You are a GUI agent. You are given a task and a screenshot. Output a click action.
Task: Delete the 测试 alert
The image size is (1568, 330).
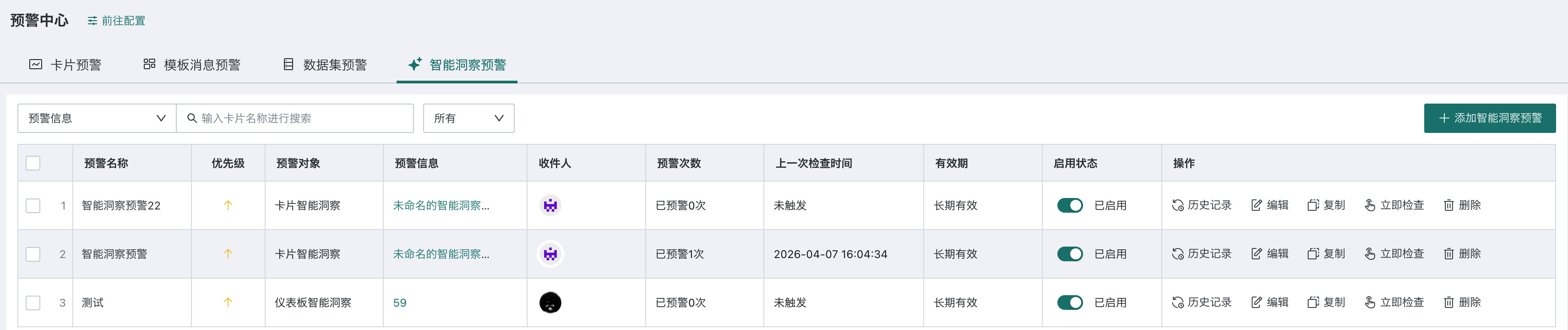tap(1462, 302)
